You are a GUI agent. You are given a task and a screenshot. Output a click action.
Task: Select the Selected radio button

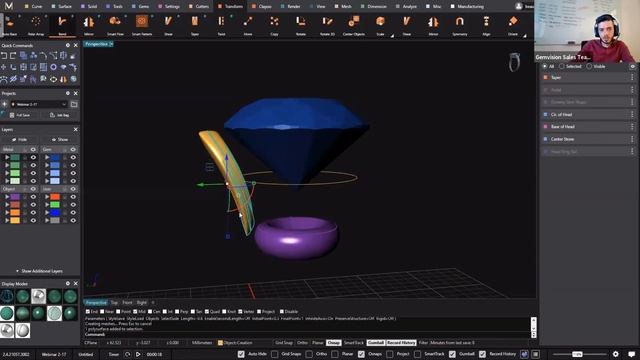(562, 66)
